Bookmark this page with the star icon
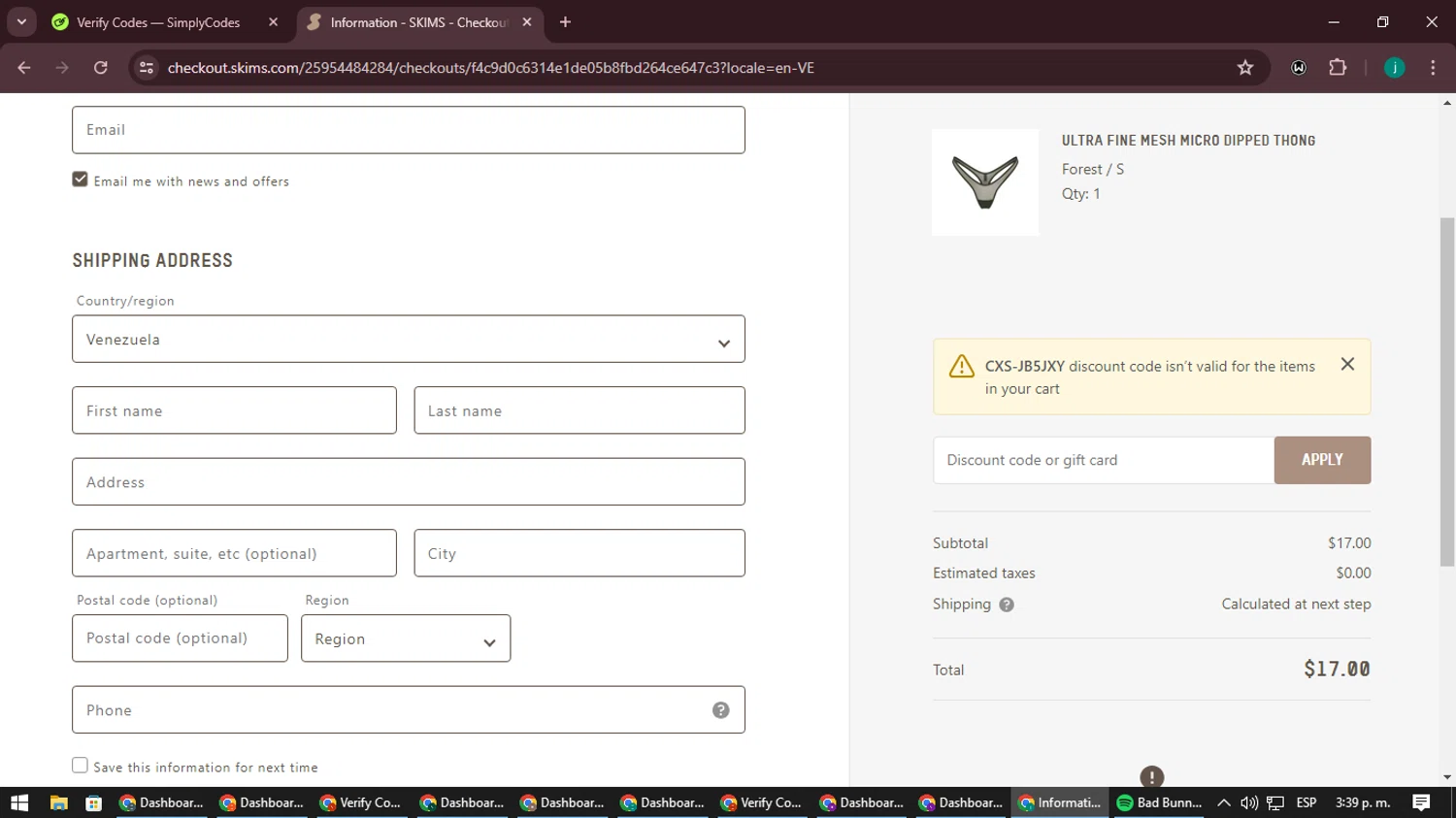This screenshot has height=818, width=1456. click(1245, 68)
